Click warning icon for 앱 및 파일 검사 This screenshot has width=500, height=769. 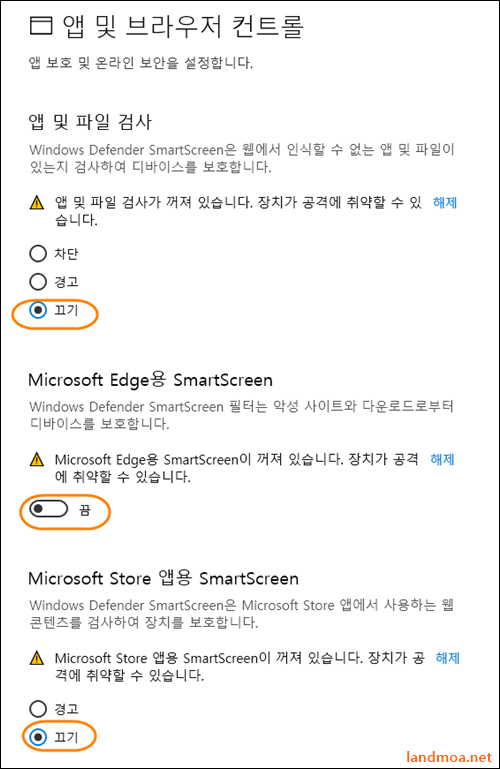click(37, 203)
